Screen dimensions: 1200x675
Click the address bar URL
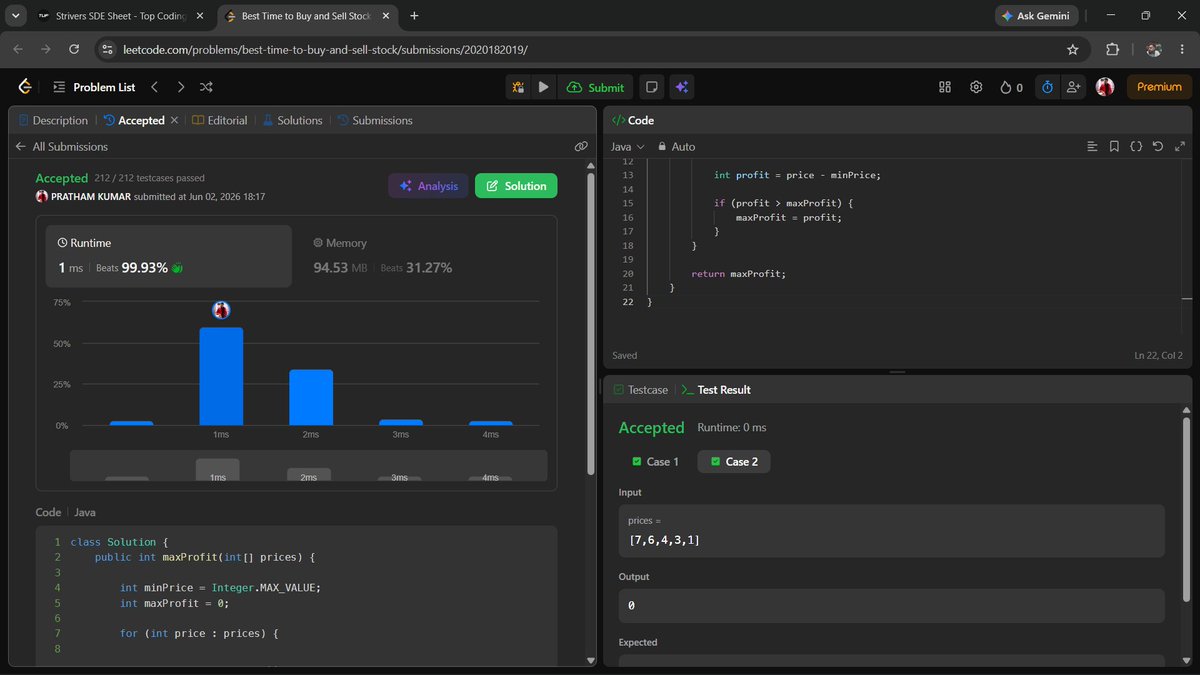click(x=325, y=49)
